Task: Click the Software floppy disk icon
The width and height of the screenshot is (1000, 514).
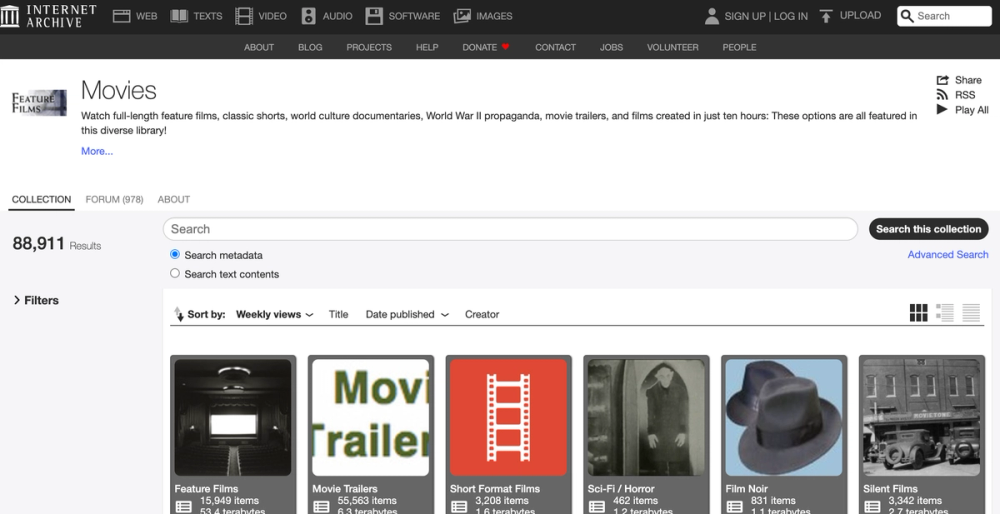Action: (374, 16)
